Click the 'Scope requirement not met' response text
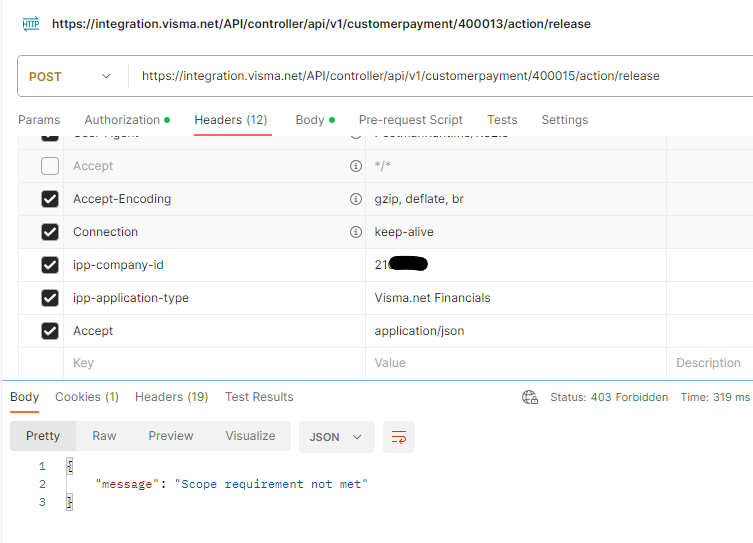 pos(271,484)
